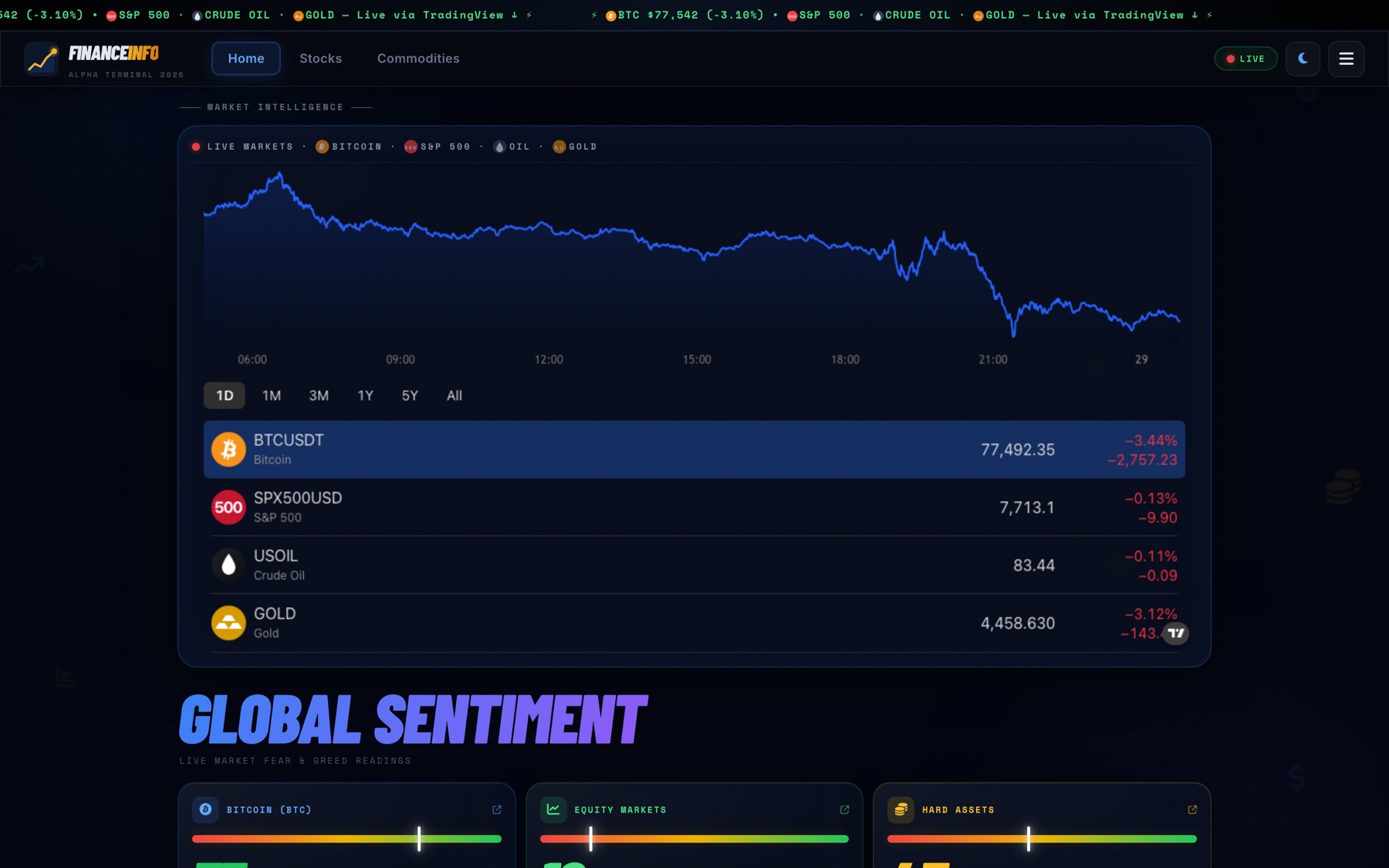Click Bitcoin change -3.44%
The image size is (1389, 868).
tap(1151, 441)
